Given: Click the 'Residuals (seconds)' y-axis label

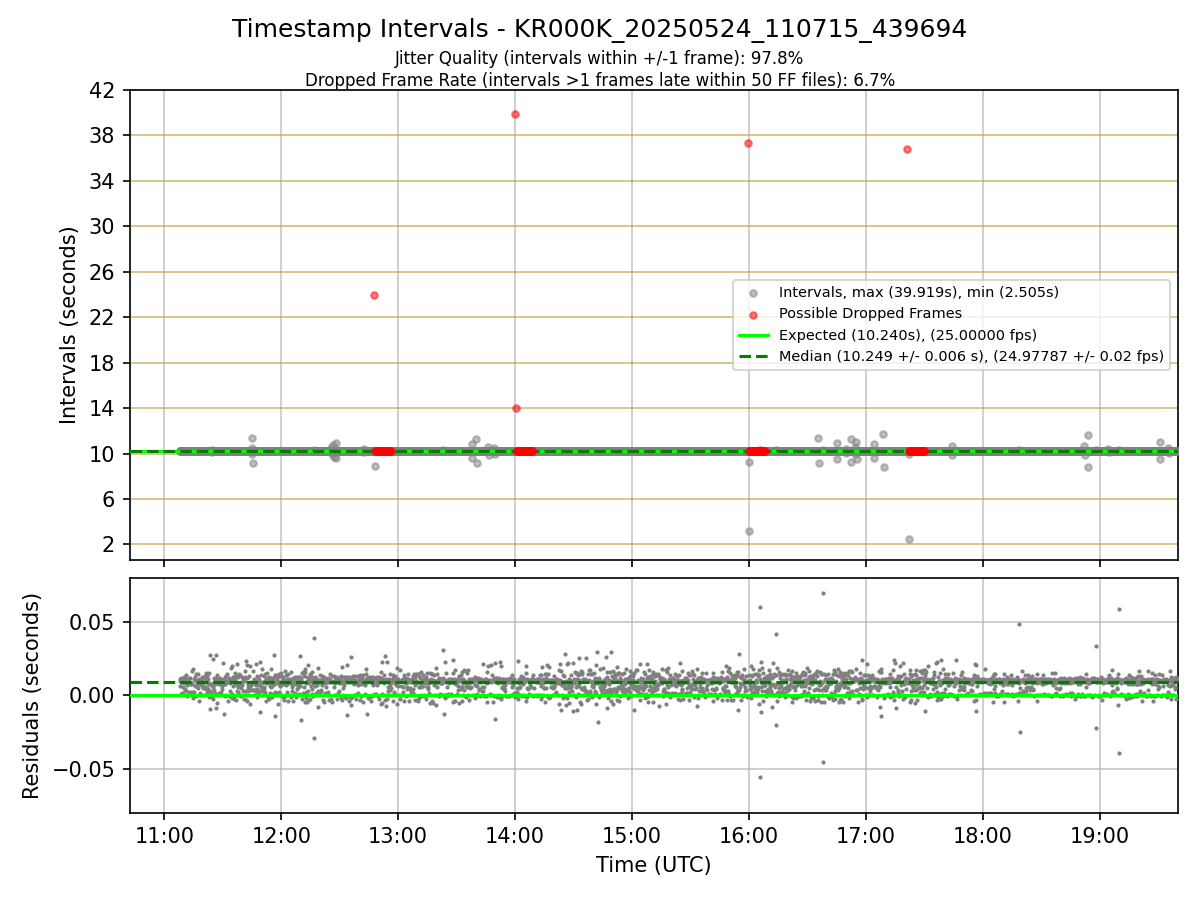Looking at the screenshot, I should tap(32, 696).
